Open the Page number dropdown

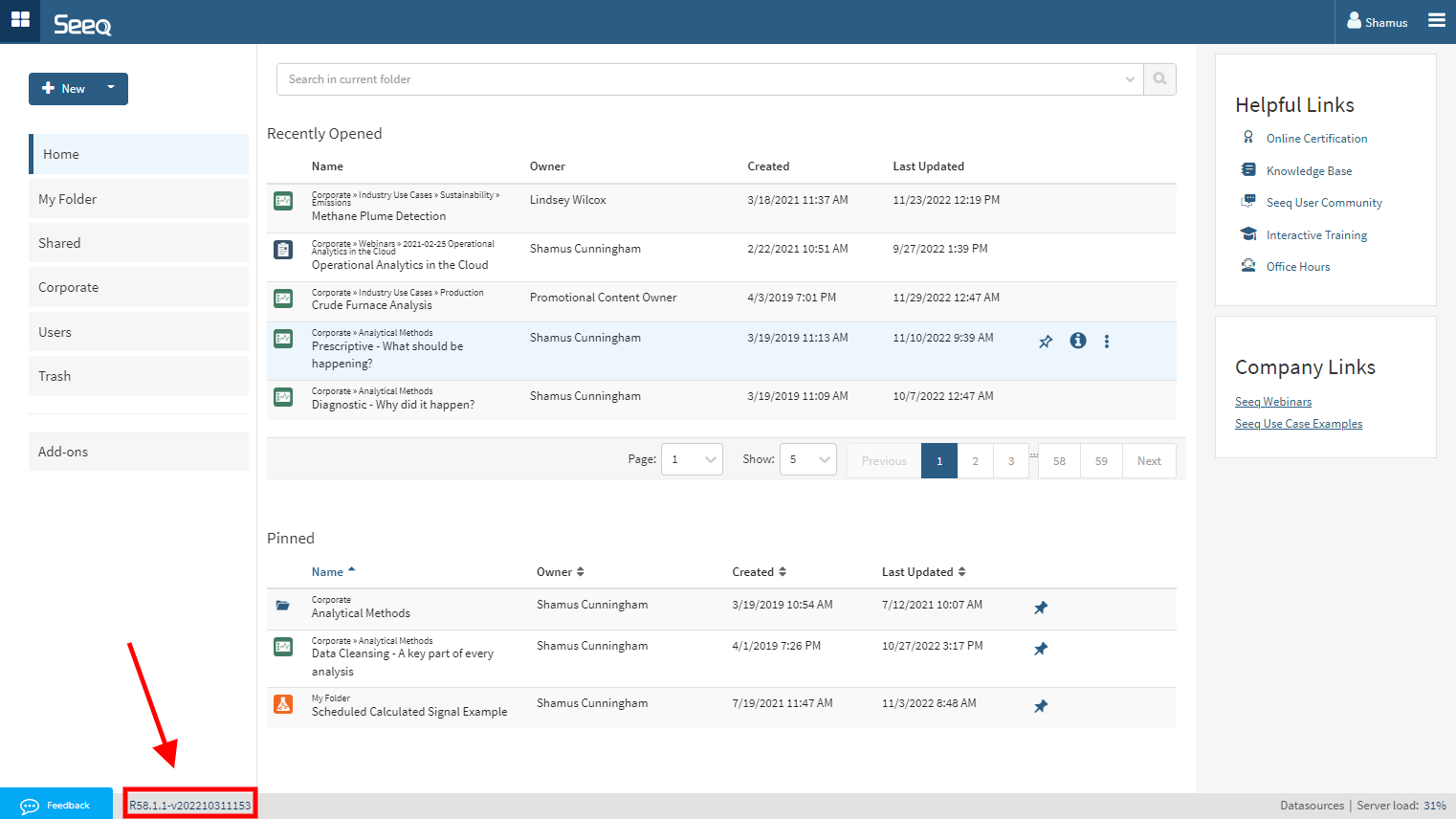[692, 460]
